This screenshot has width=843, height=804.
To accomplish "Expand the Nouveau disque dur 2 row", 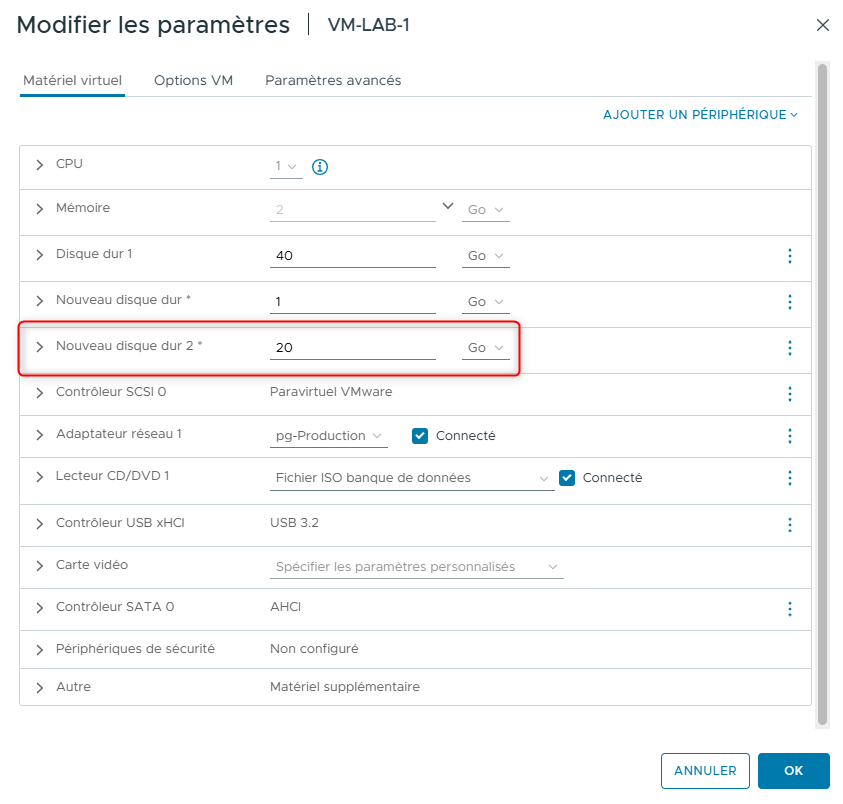I will tap(40, 347).
